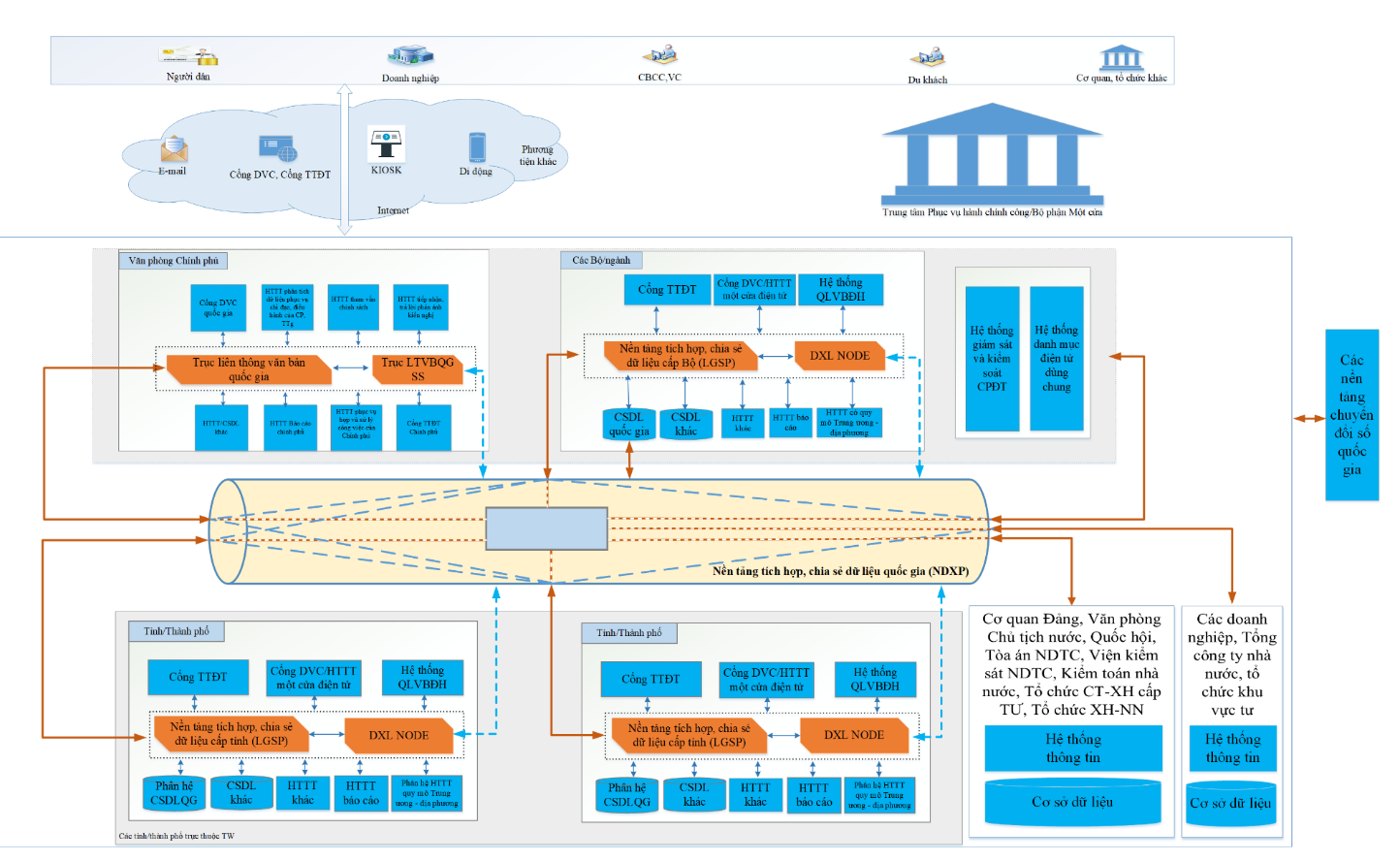The image size is (1400, 862).
Task: Click the blue rectangle inside the NDXP cylinder
Action: tap(547, 528)
